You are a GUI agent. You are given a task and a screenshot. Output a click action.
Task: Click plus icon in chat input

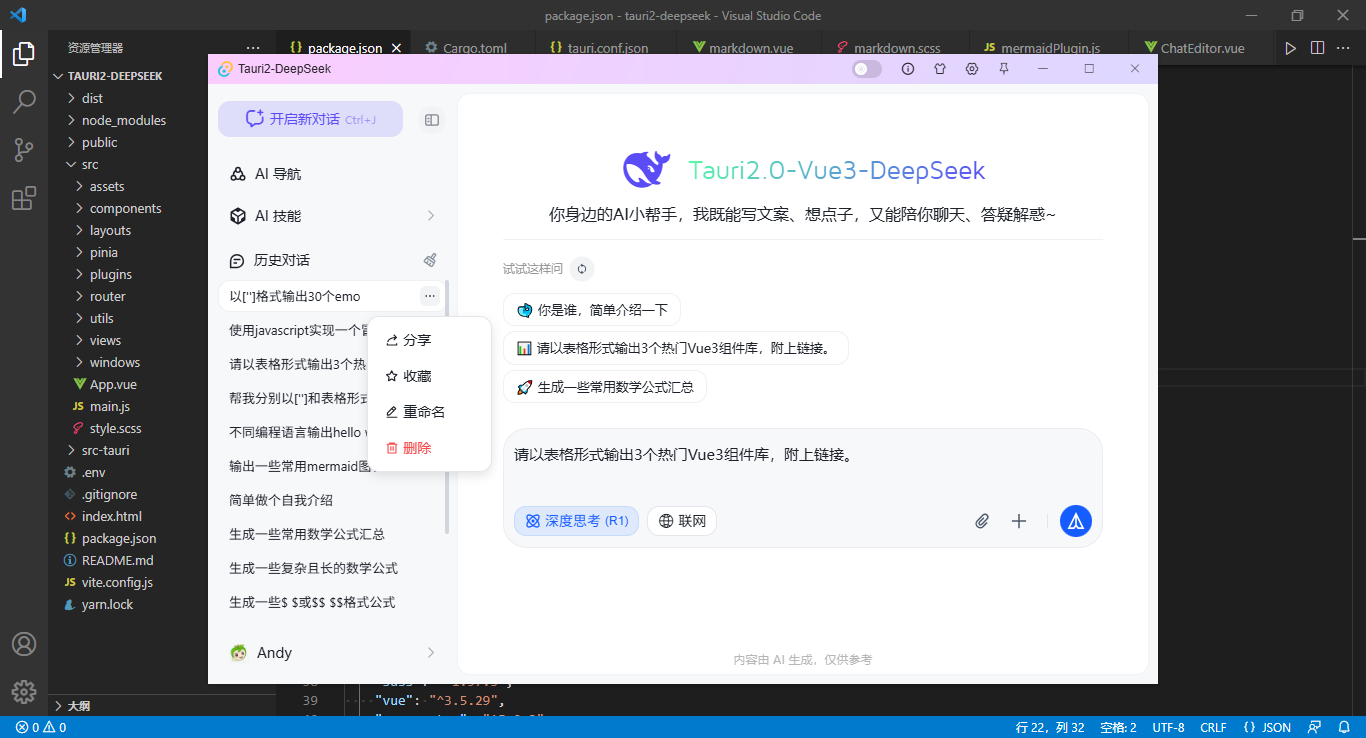pyautogui.click(x=1019, y=521)
